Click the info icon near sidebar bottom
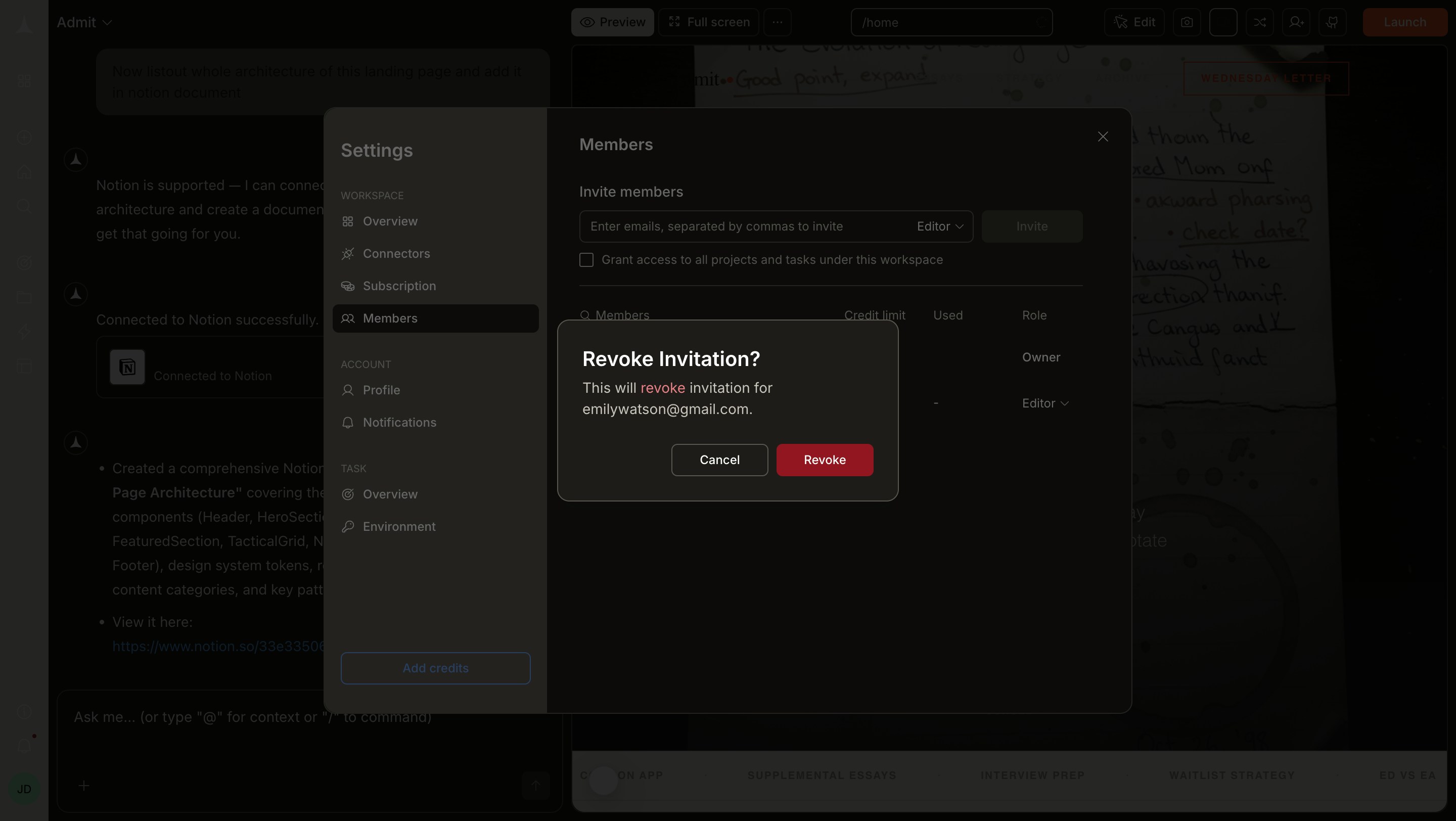This screenshot has height=821, width=1456. tap(24, 711)
